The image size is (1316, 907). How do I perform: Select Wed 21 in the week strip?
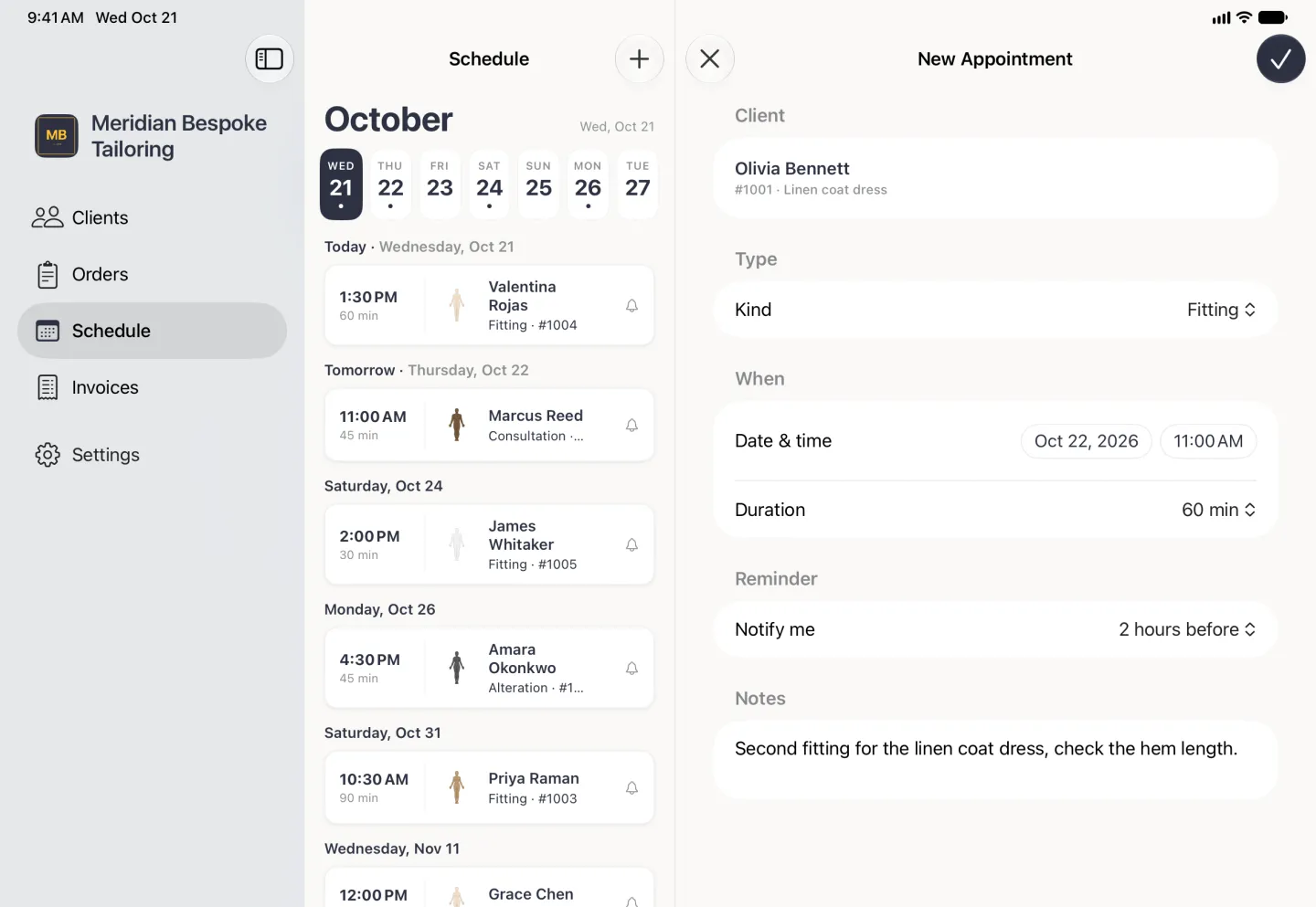coord(341,185)
